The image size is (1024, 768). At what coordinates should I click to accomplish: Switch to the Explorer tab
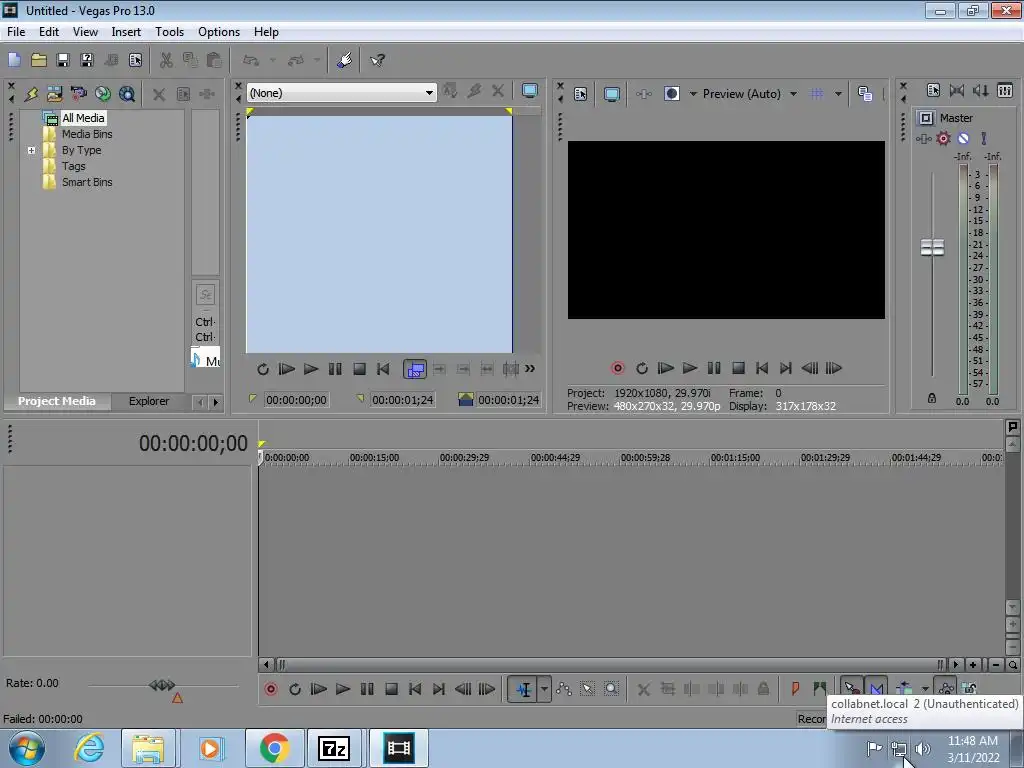click(149, 401)
